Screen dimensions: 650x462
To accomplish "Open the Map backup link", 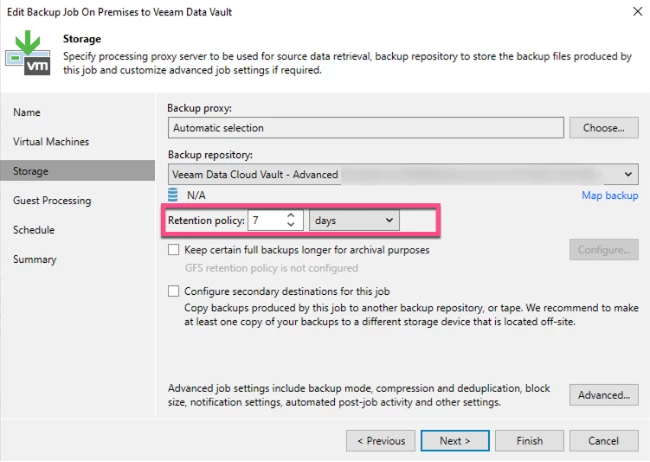I will (x=610, y=195).
